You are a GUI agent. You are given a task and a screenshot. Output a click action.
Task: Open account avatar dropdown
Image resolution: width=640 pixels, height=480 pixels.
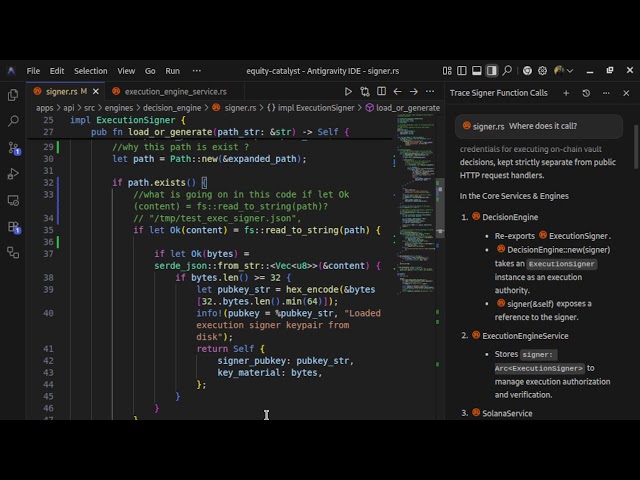[563, 71]
